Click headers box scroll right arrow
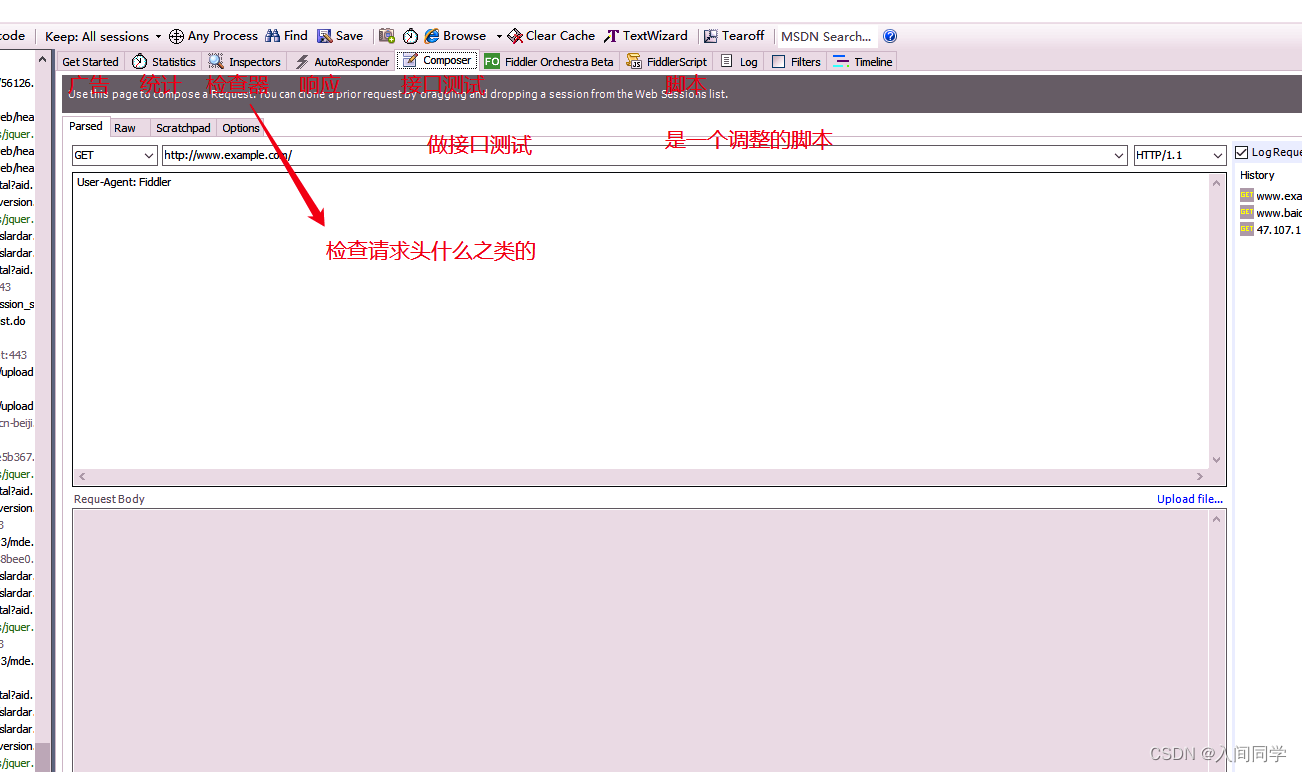Viewport: 1302px width, 772px height. (1201, 477)
